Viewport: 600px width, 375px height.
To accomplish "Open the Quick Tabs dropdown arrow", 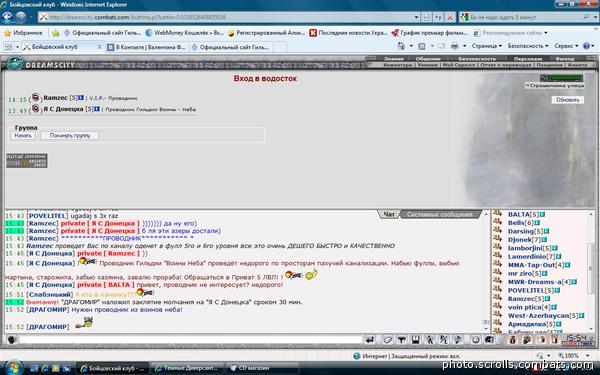I will pos(17,47).
